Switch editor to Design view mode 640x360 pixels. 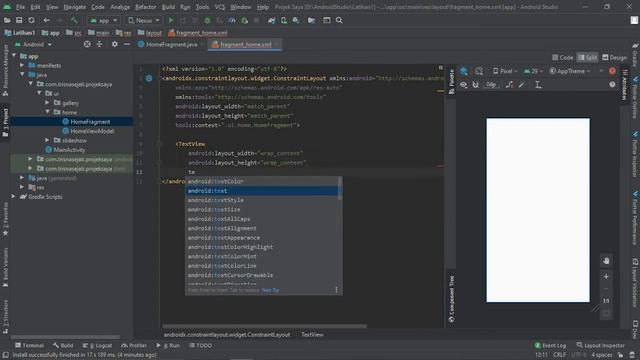pyautogui.click(x=615, y=58)
